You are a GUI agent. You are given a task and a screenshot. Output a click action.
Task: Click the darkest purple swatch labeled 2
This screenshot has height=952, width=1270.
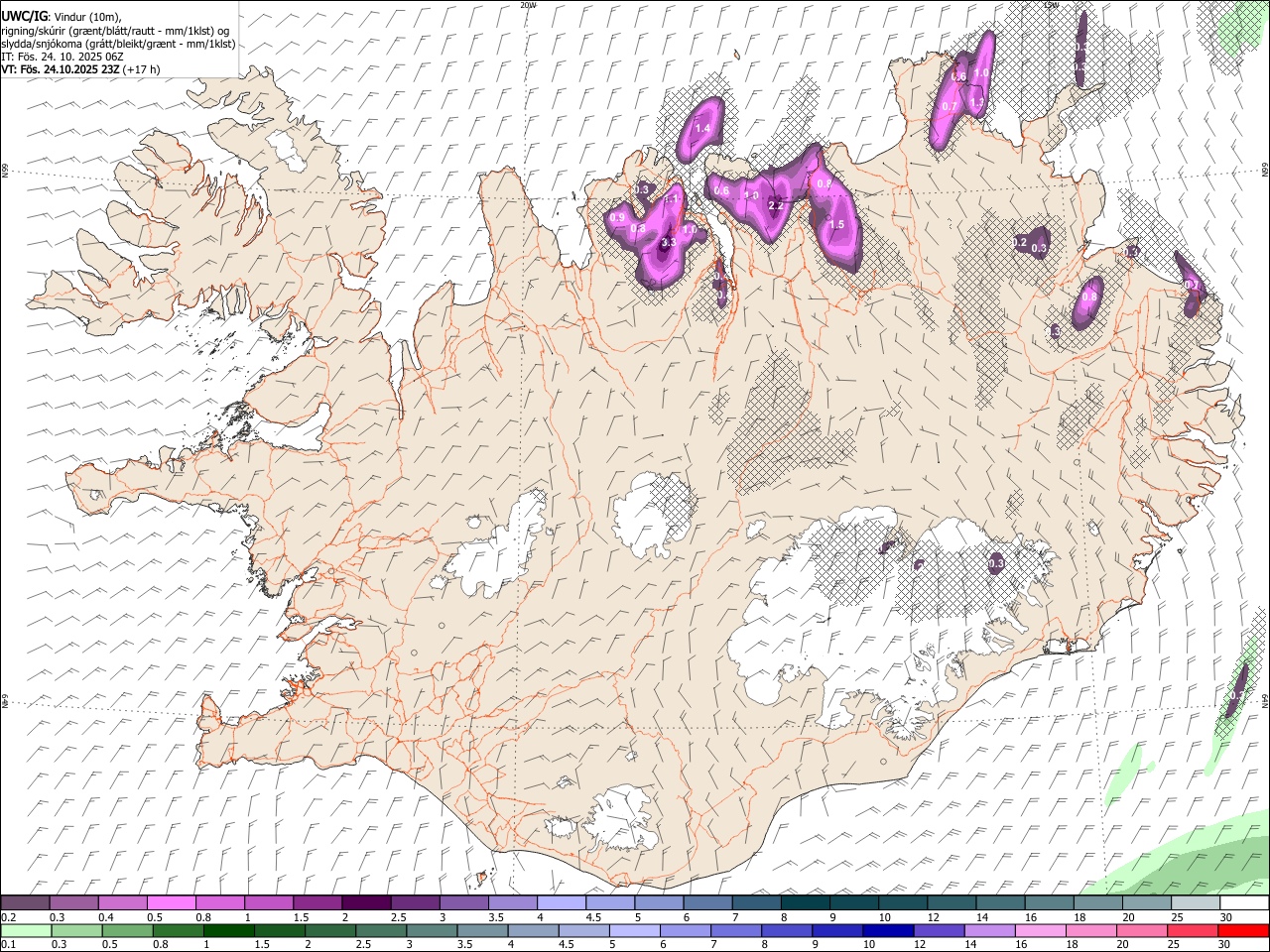366,903
